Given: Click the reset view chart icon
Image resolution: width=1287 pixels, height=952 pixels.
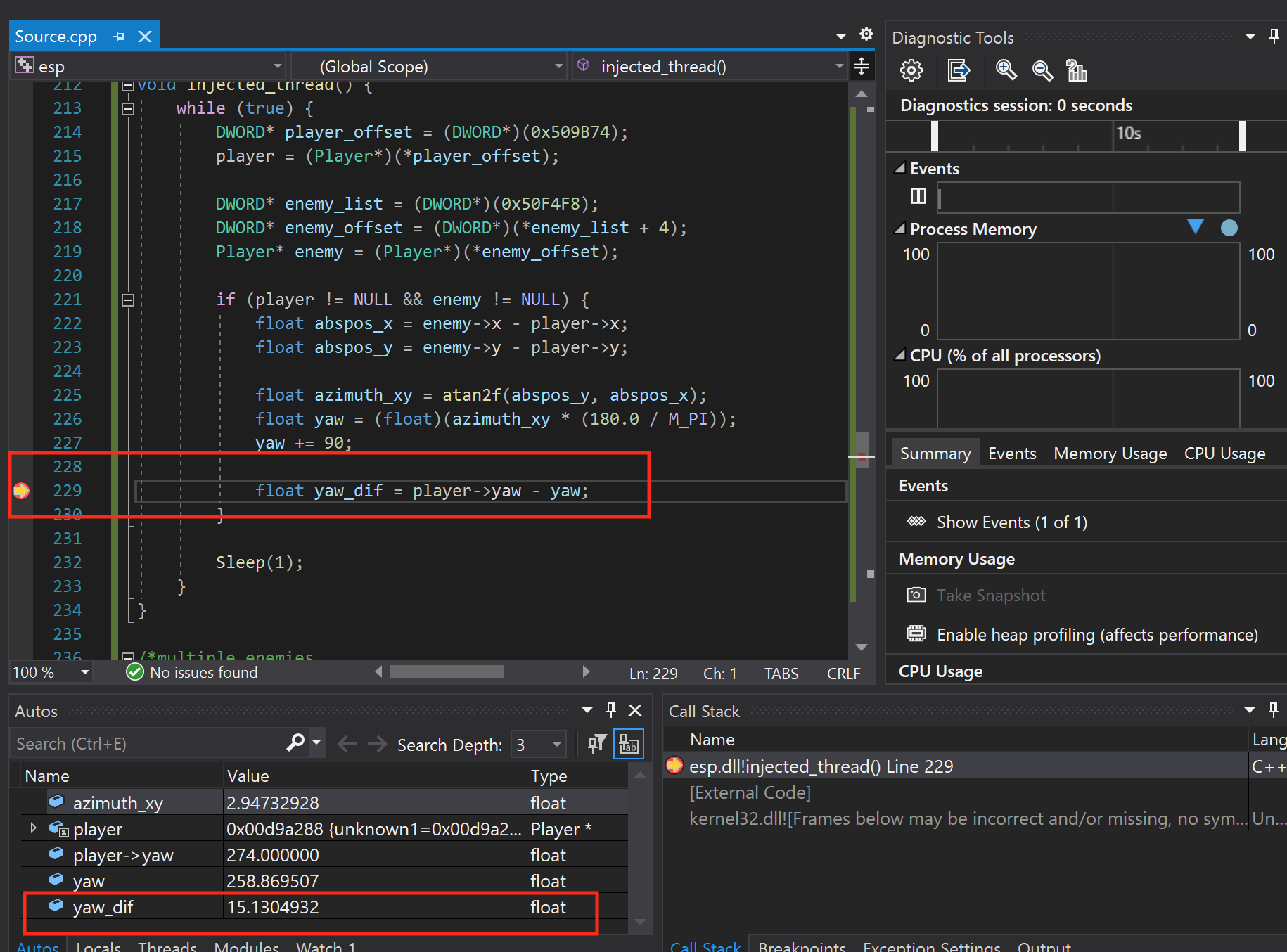Looking at the screenshot, I should (x=1077, y=70).
